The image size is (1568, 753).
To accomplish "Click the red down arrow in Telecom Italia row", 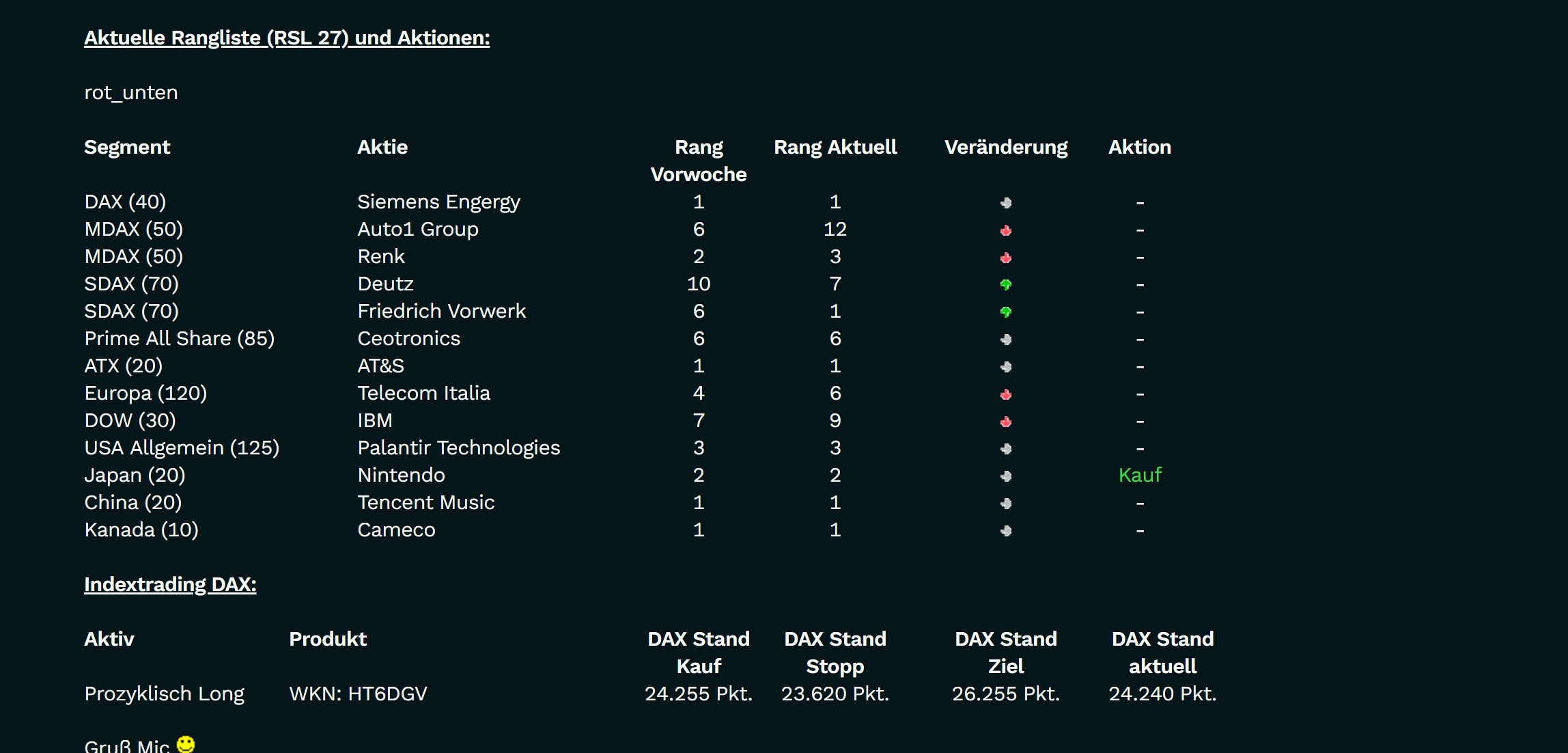I will coord(1006,394).
